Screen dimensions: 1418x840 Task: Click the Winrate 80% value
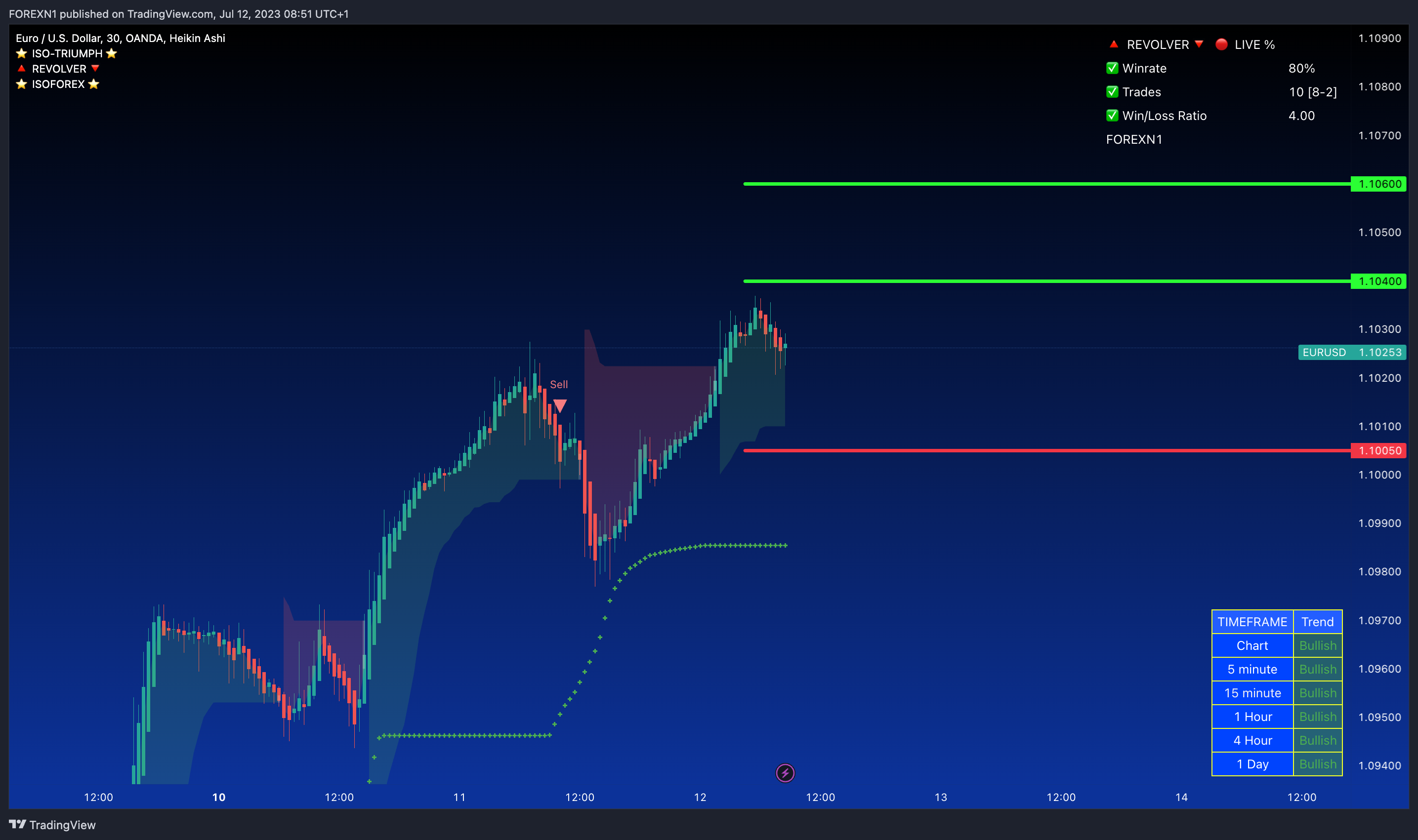tap(1301, 68)
